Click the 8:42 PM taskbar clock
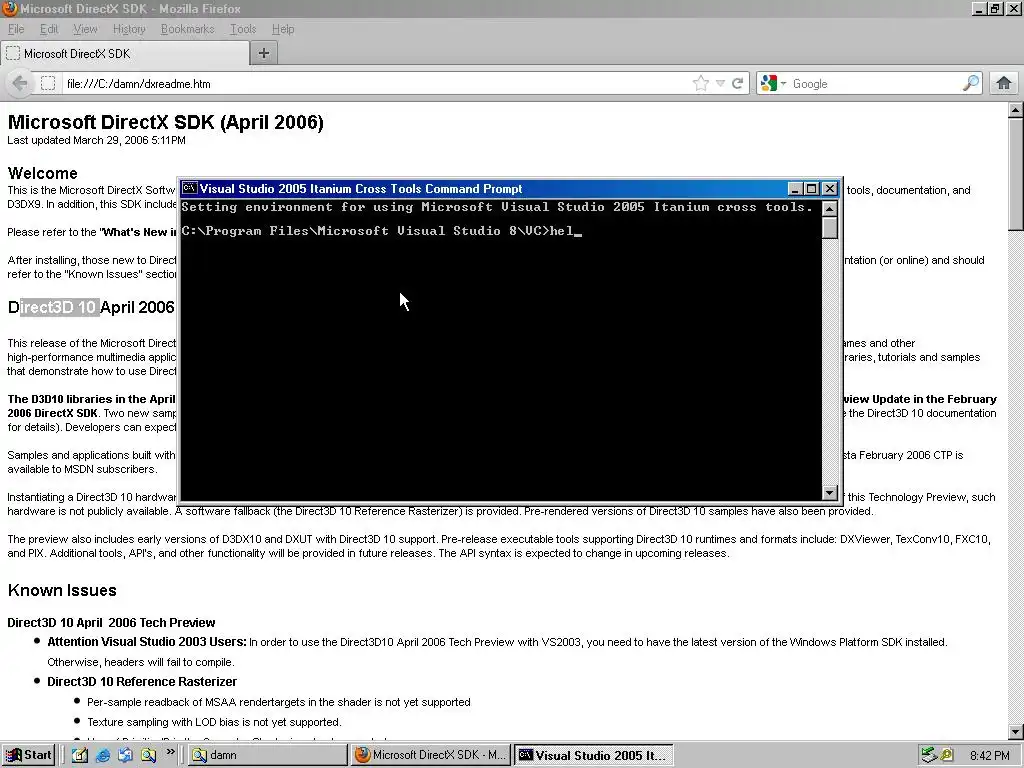Viewport: 1024px width, 768px height. 989,756
